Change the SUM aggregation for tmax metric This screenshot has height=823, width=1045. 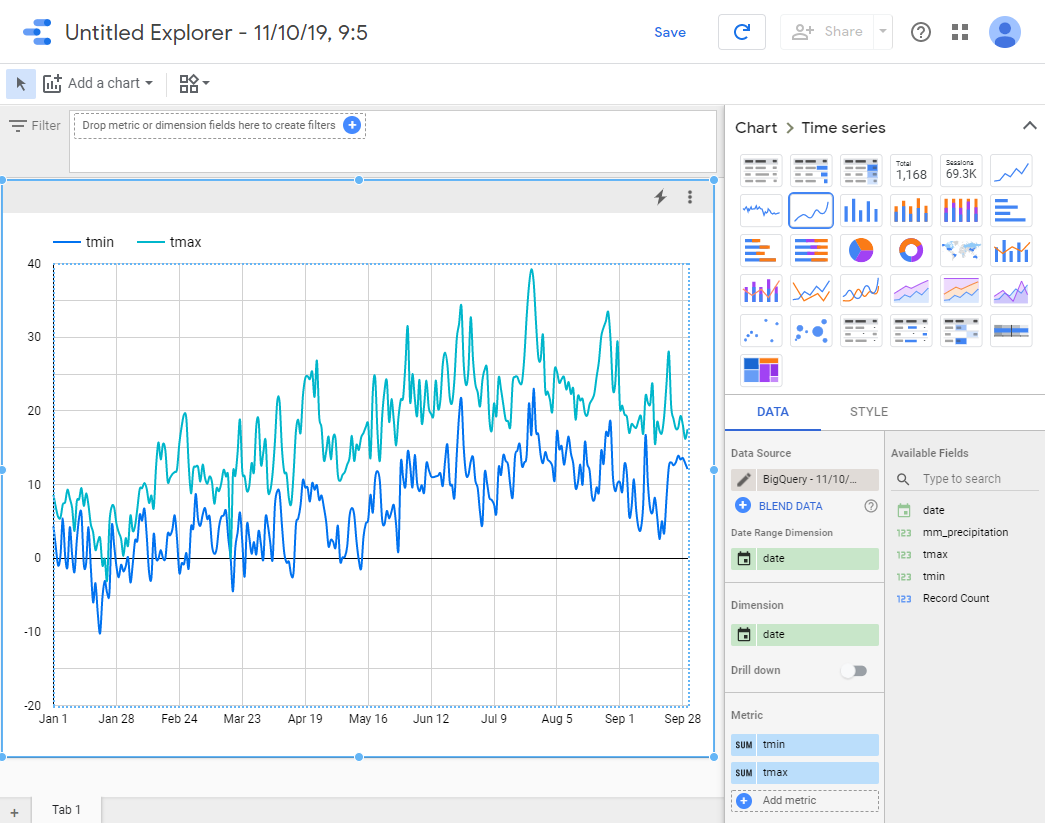744,773
